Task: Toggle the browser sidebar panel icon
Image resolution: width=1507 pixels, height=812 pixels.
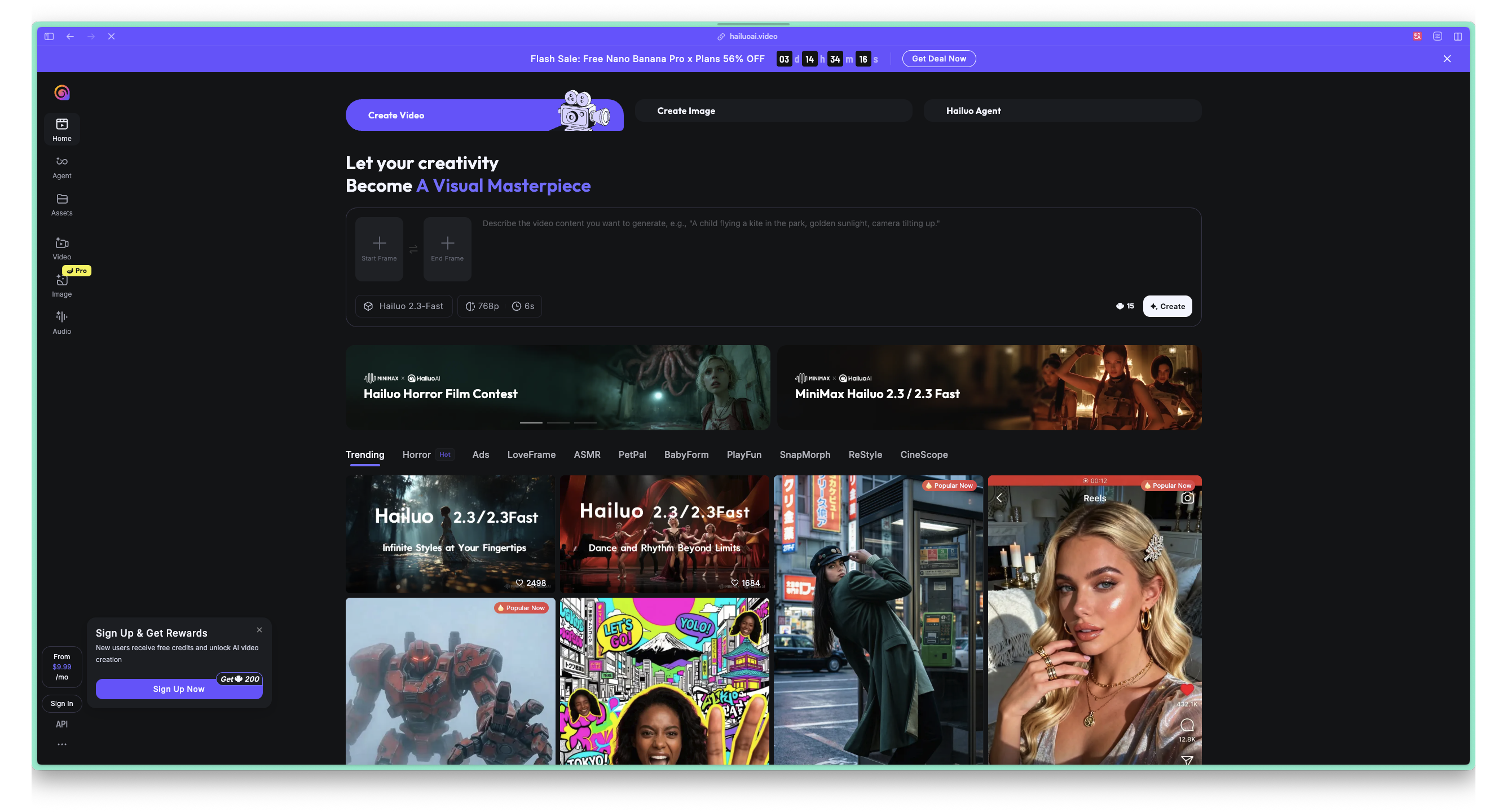Action: click(x=49, y=36)
